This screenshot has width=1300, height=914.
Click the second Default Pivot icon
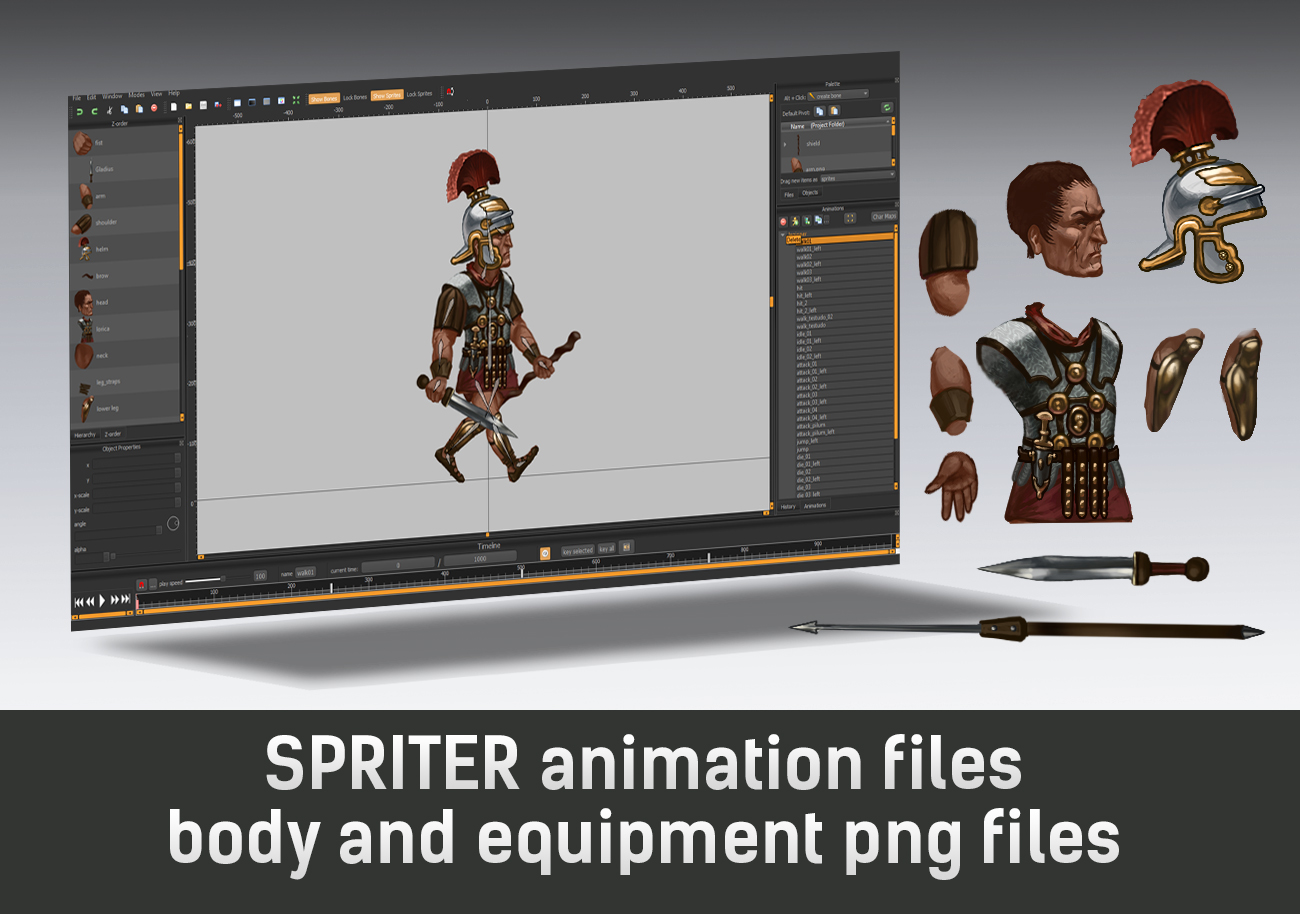[834, 111]
